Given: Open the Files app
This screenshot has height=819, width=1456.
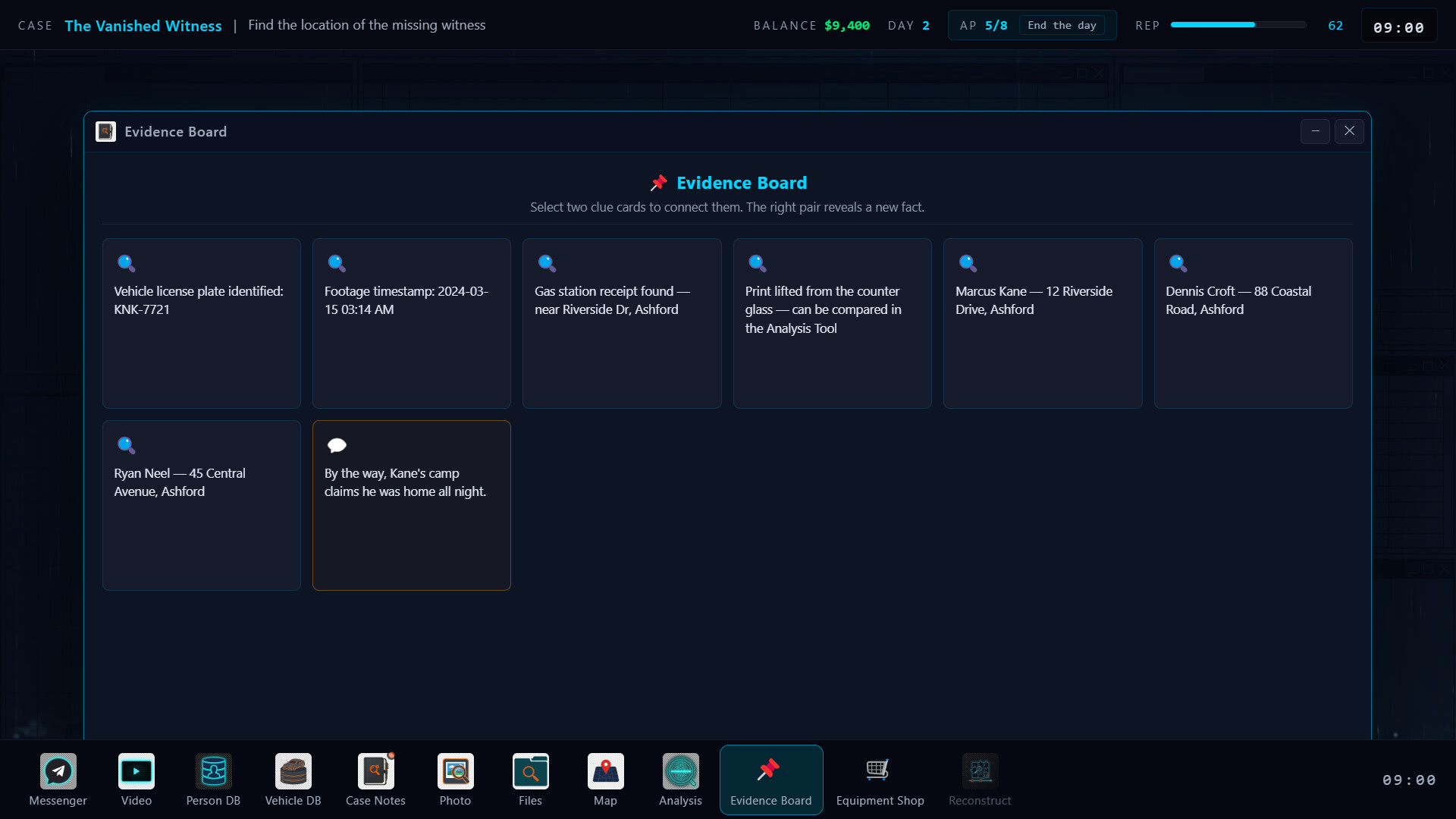Looking at the screenshot, I should 530,780.
